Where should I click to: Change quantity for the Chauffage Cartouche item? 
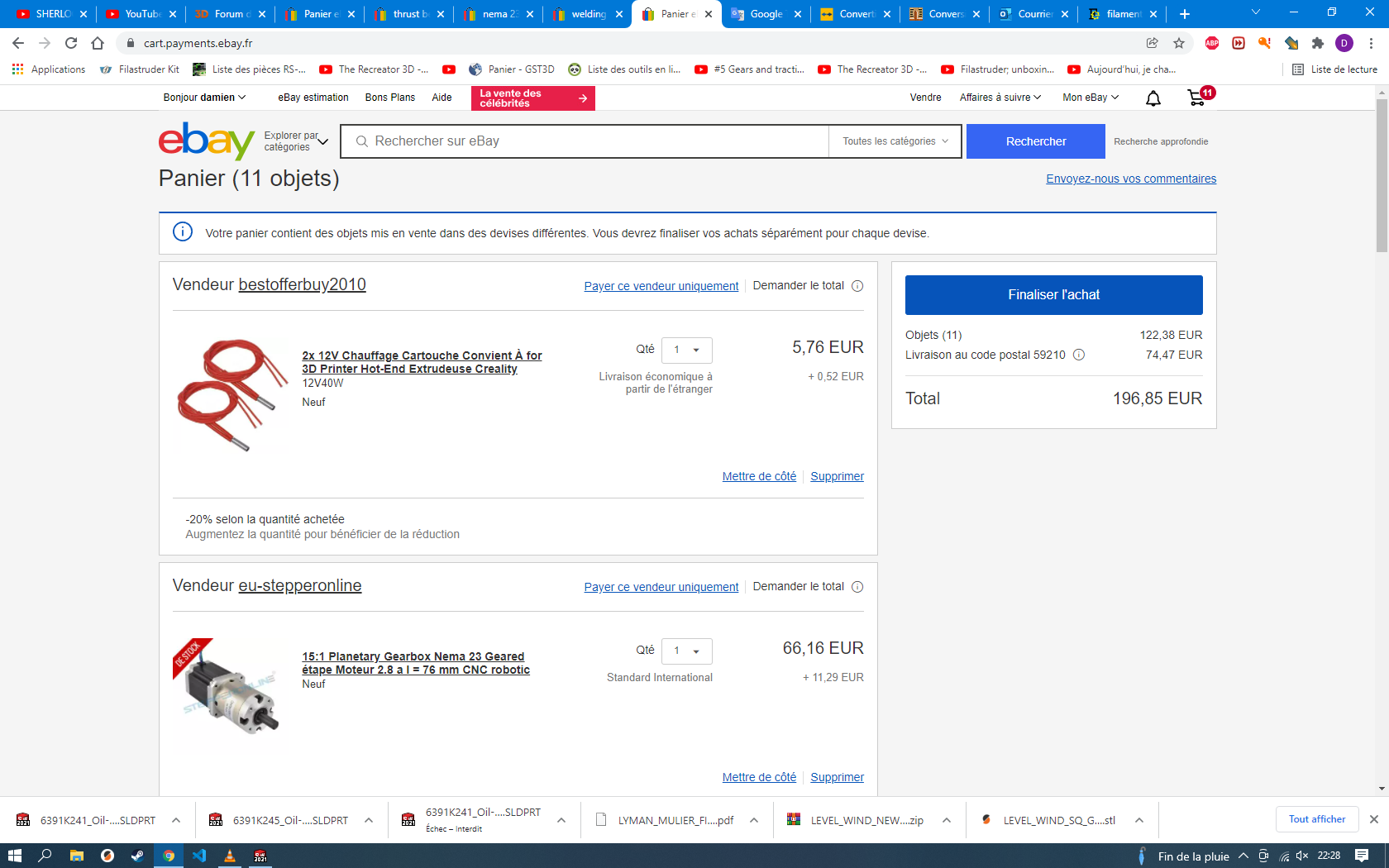(x=686, y=350)
